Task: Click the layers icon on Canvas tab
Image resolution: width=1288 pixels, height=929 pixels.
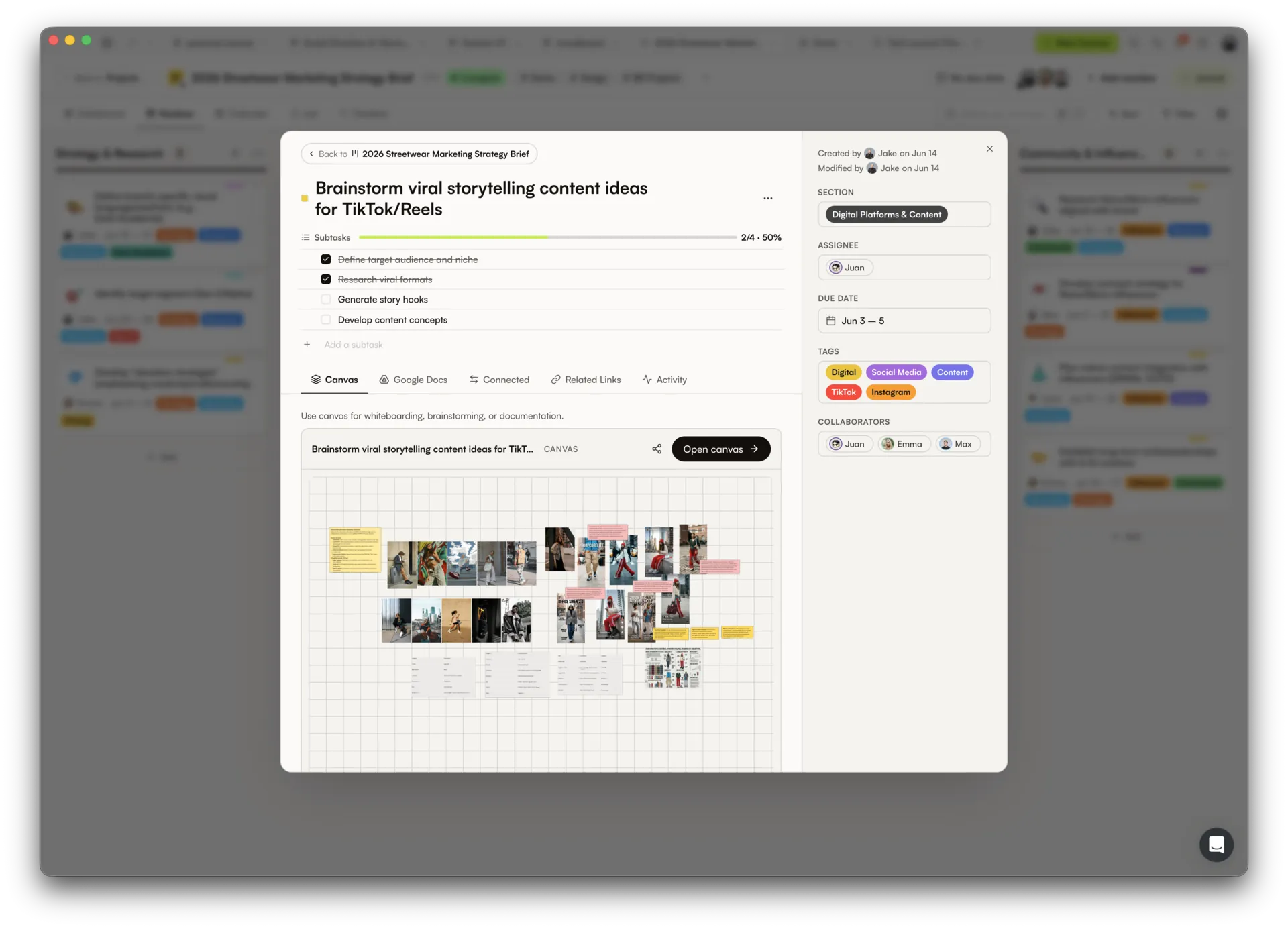Action: (x=315, y=380)
